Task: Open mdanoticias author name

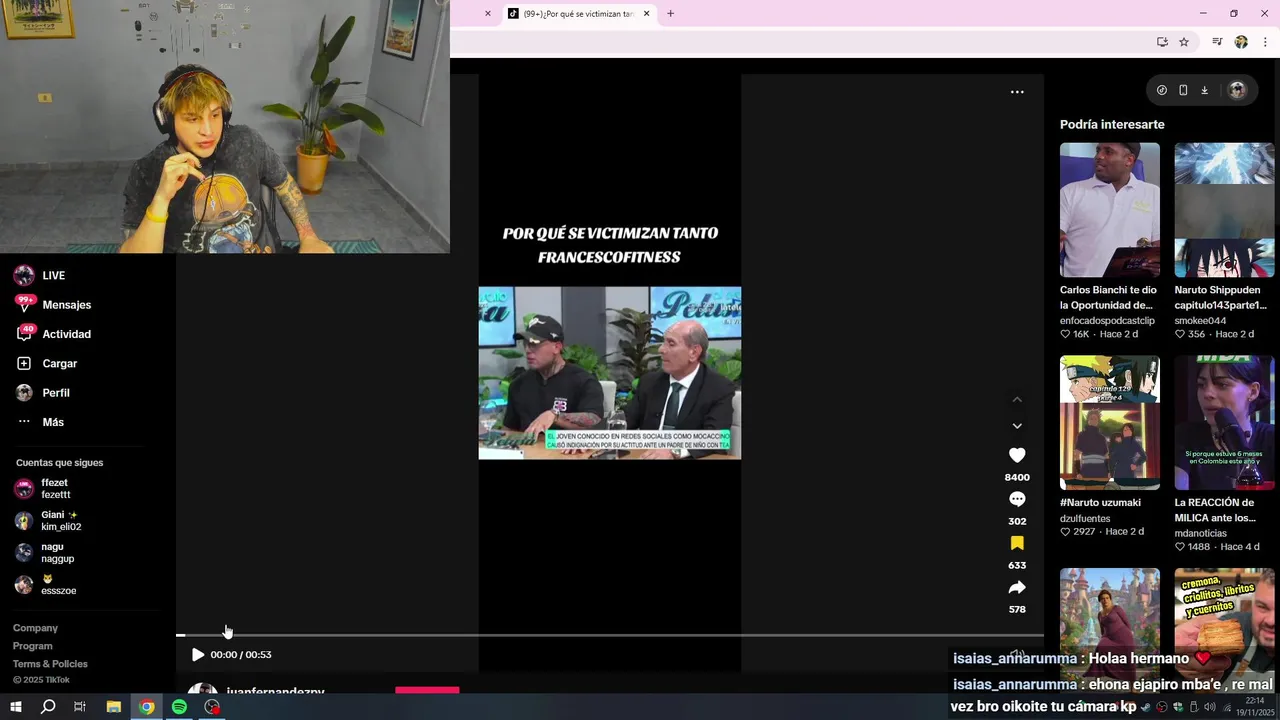Action: point(1201,533)
